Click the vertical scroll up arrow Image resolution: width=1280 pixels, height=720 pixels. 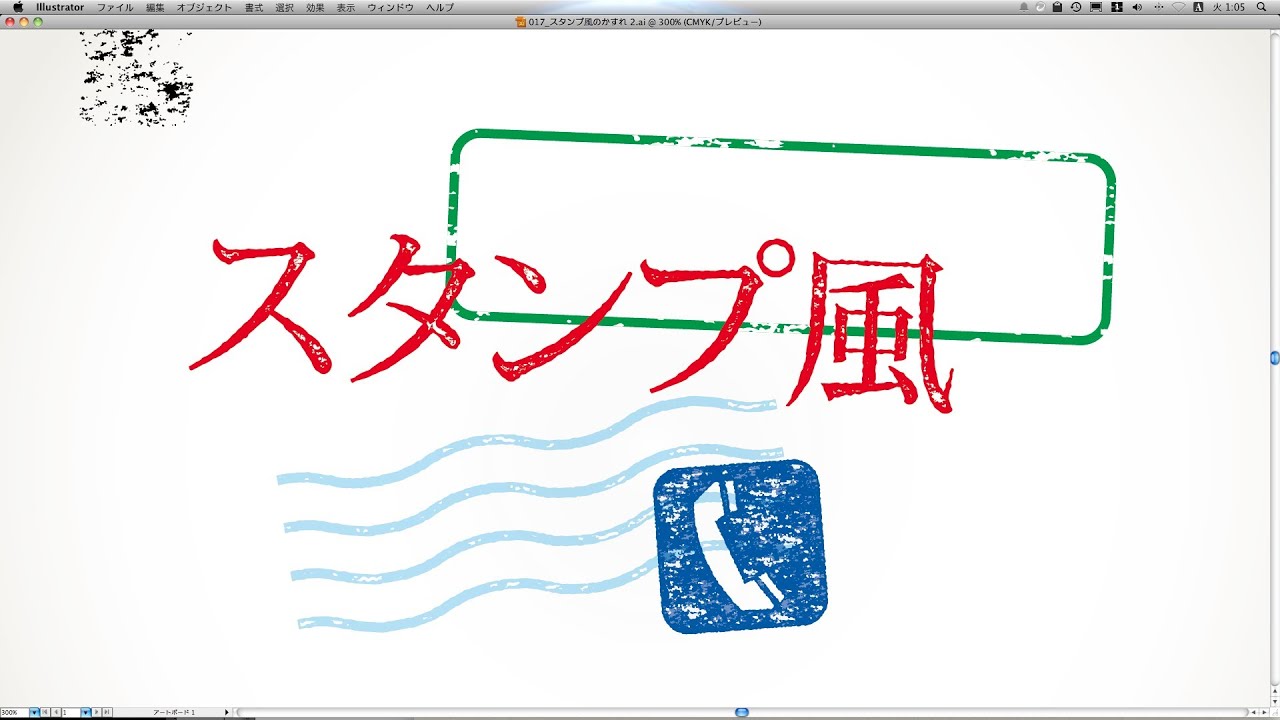click(1275, 692)
